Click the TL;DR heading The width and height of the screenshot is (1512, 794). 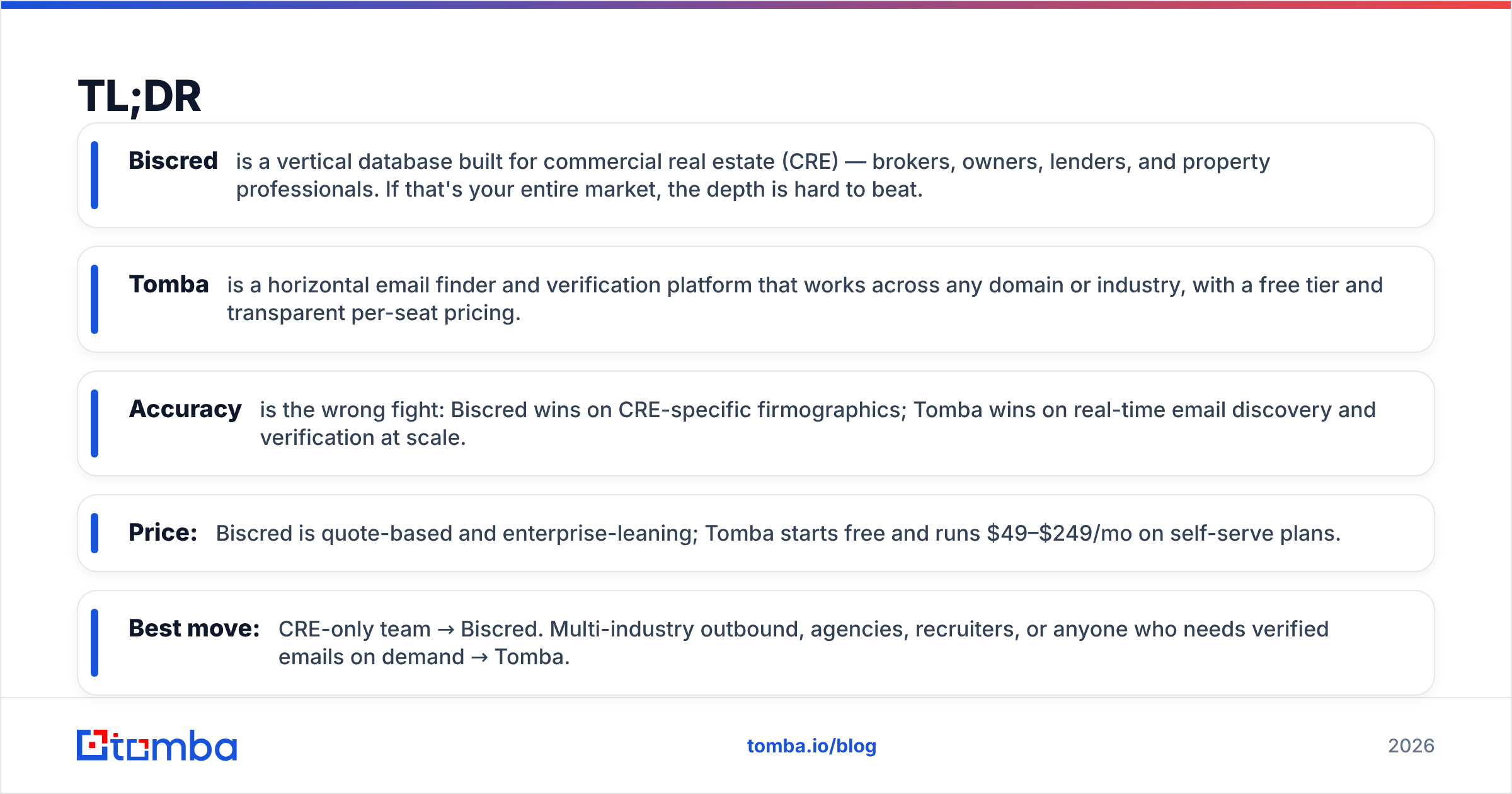pos(139,96)
